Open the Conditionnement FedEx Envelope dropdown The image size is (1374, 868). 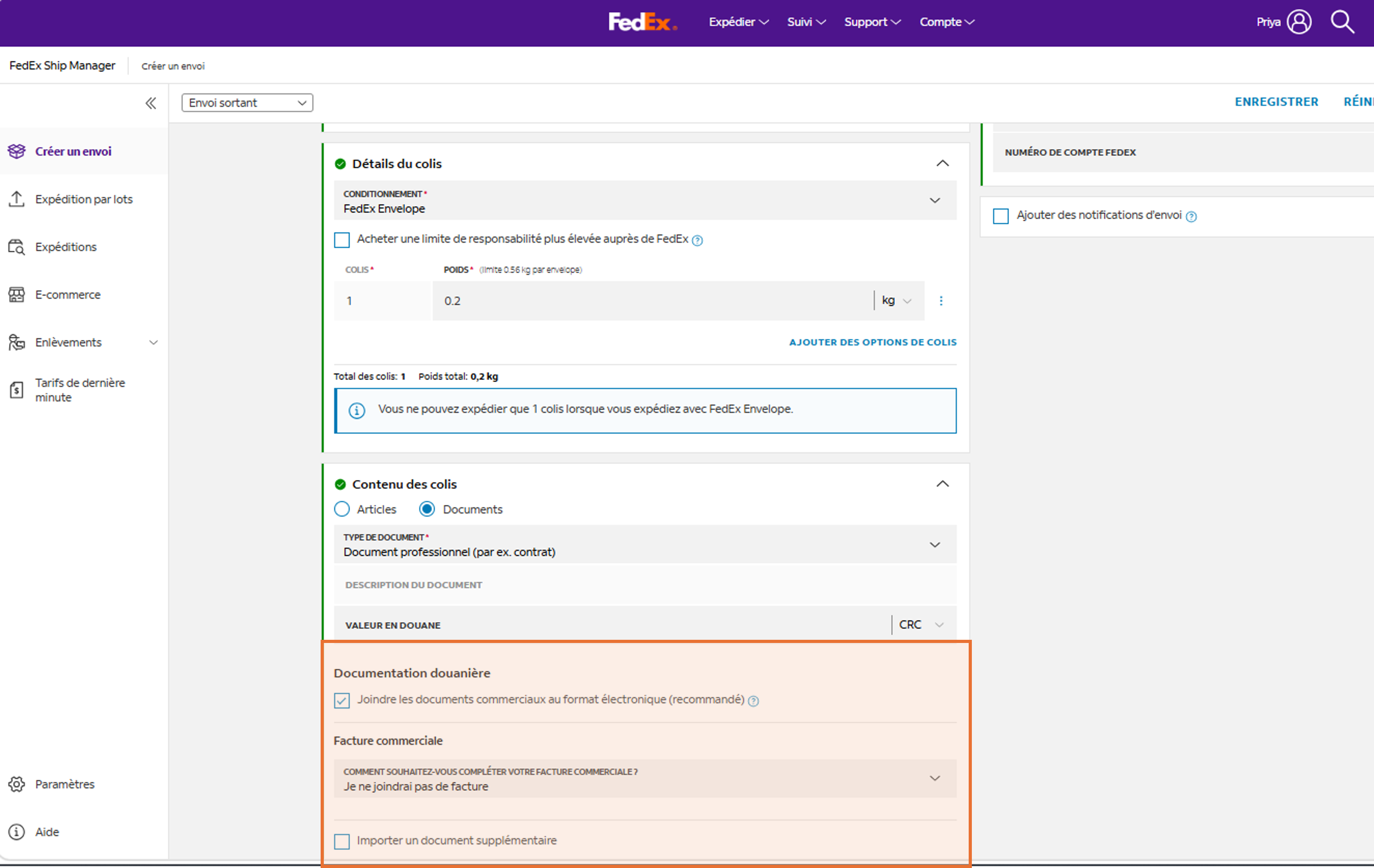click(x=645, y=201)
